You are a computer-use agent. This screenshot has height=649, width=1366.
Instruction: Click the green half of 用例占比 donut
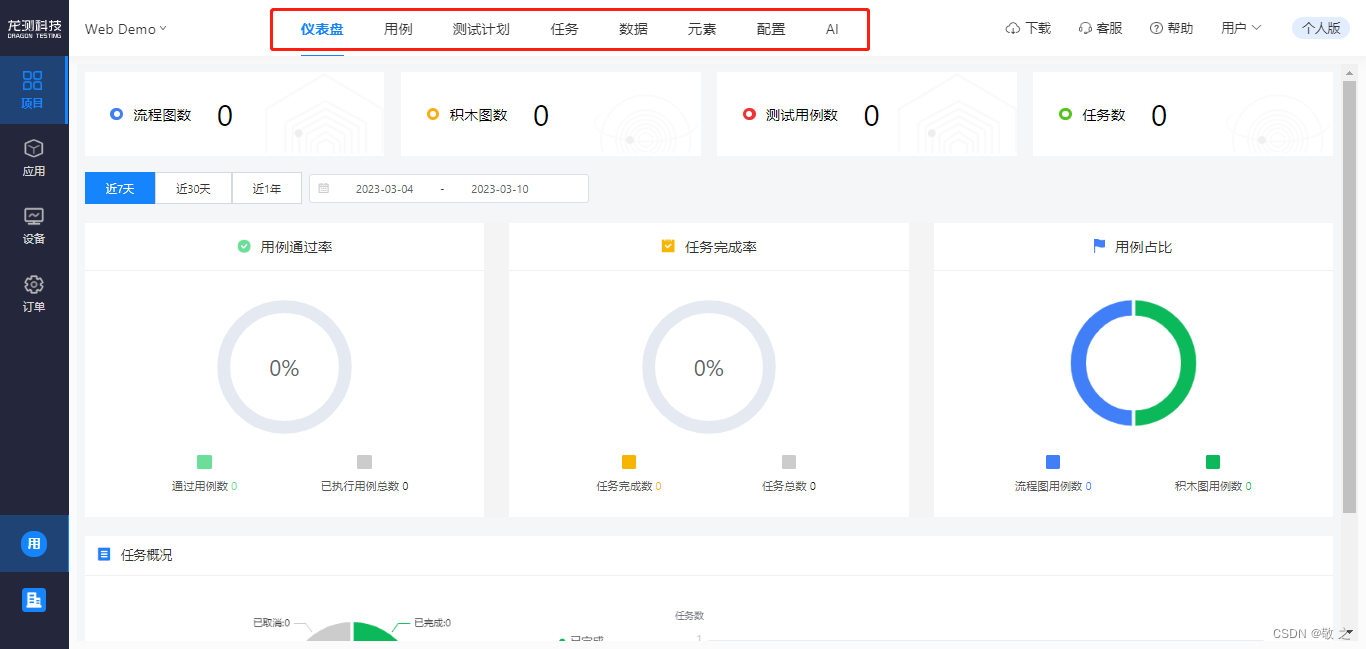(x=1189, y=363)
